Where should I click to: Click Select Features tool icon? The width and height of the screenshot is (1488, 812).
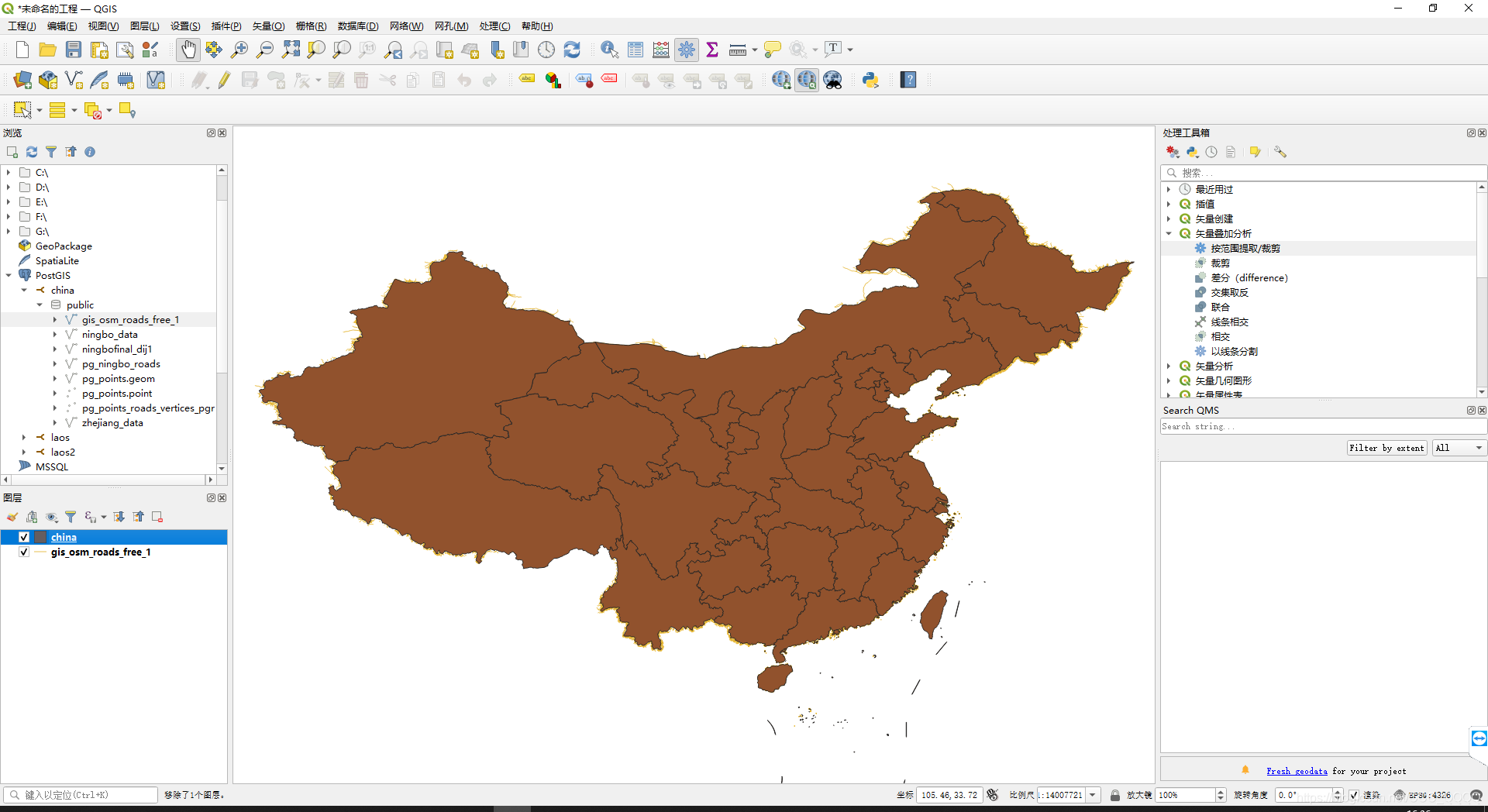click(x=22, y=110)
